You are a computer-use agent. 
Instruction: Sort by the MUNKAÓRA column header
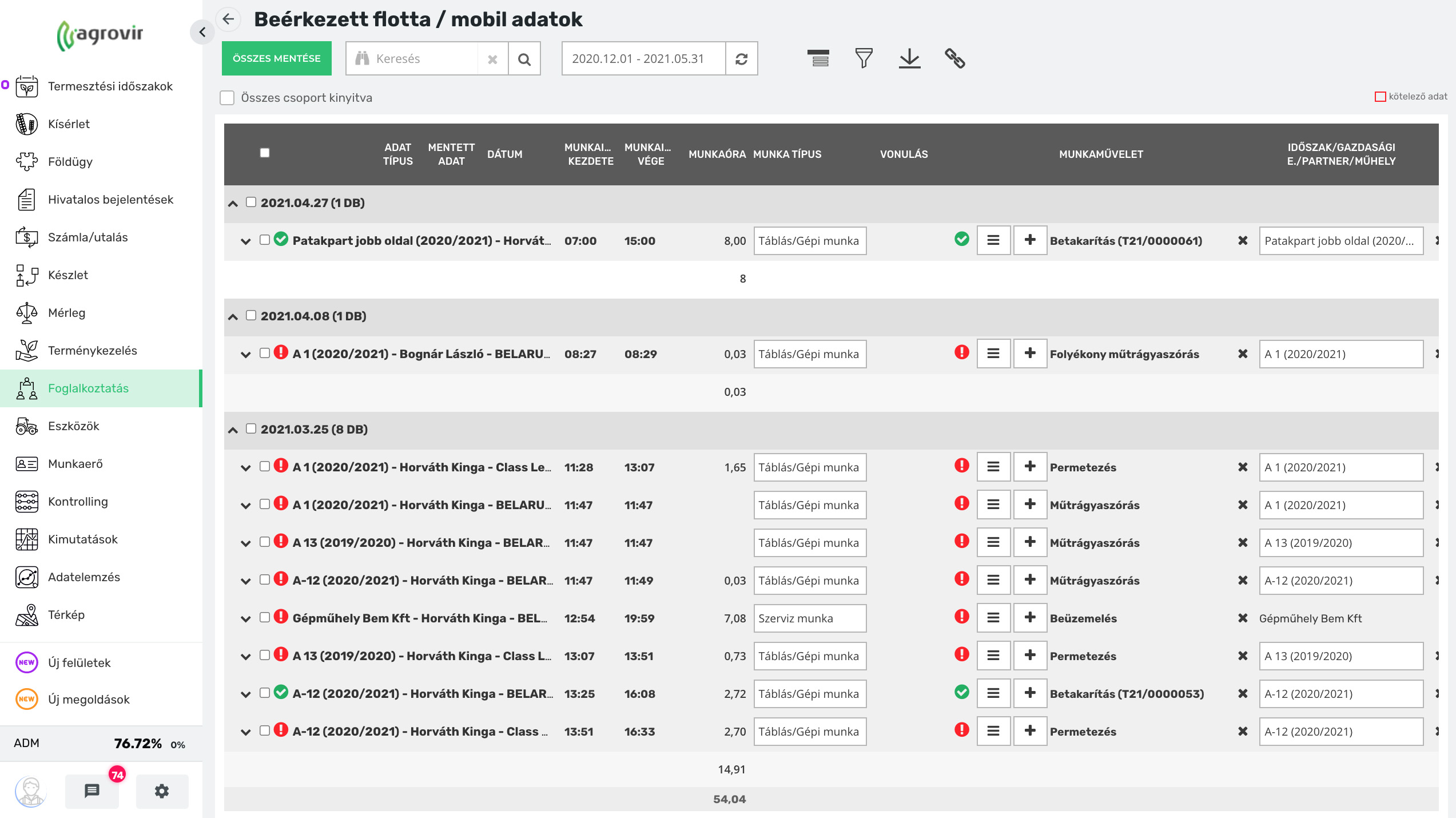717,154
